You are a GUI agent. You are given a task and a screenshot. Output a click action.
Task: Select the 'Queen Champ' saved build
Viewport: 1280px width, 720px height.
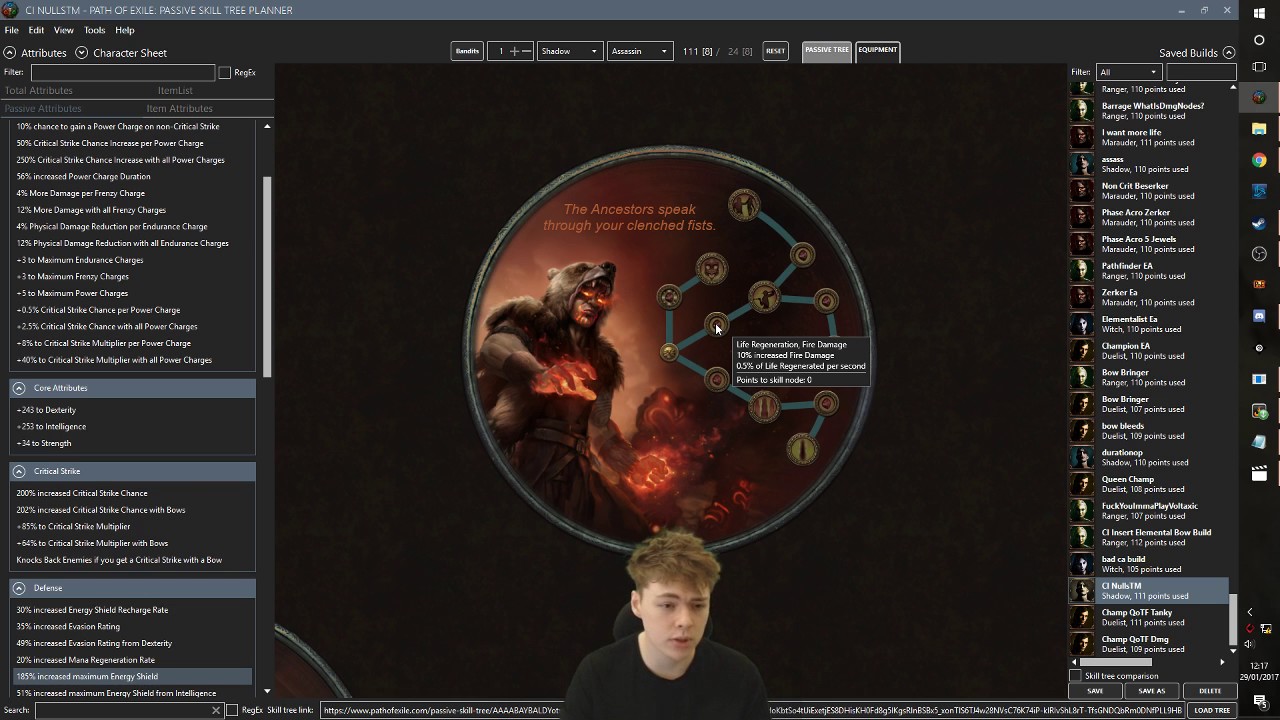(1150, 484)
